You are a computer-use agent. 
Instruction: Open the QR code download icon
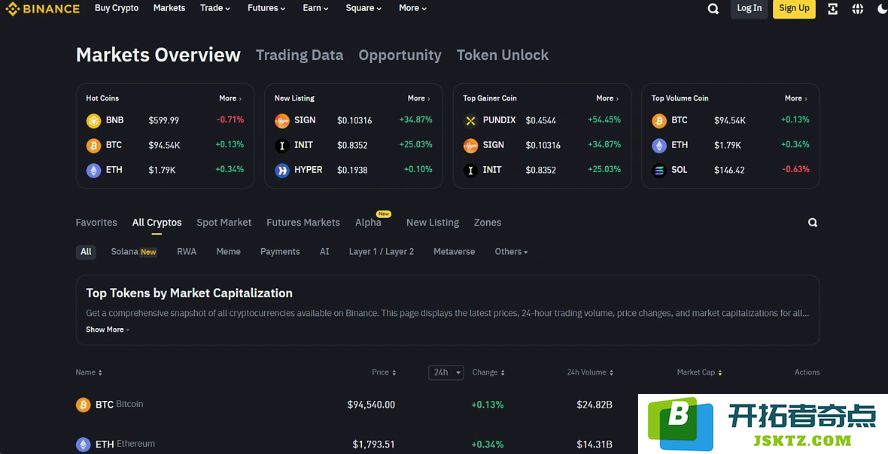point(832,8)
